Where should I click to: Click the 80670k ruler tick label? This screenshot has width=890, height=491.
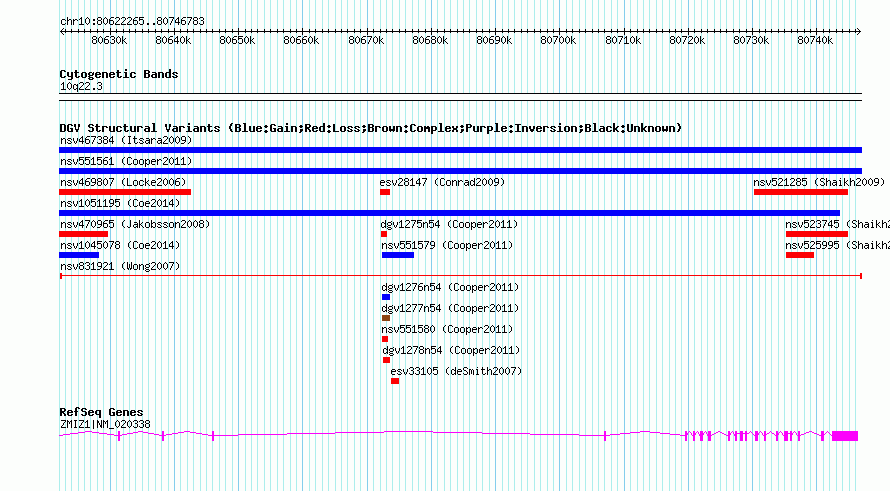click(366, 40)
